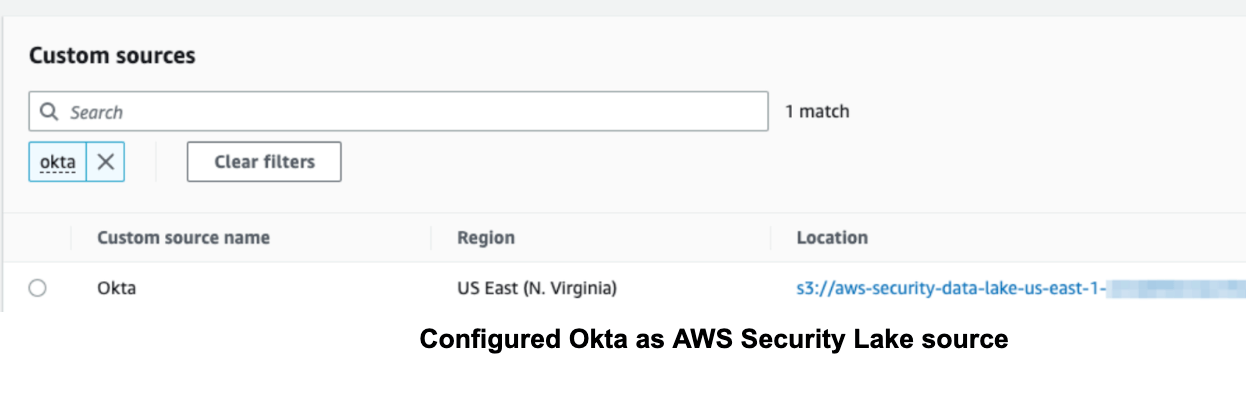Image resolution: width=1255 pixels, height=406 pixels.
Task: Sort by the Location column header
Action: (x=832, y=238)
